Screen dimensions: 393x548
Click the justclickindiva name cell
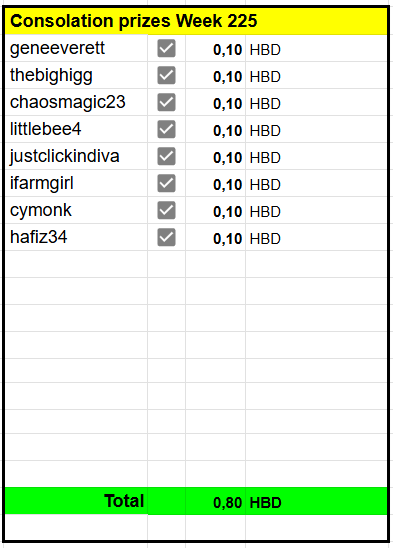click(77, 156)
